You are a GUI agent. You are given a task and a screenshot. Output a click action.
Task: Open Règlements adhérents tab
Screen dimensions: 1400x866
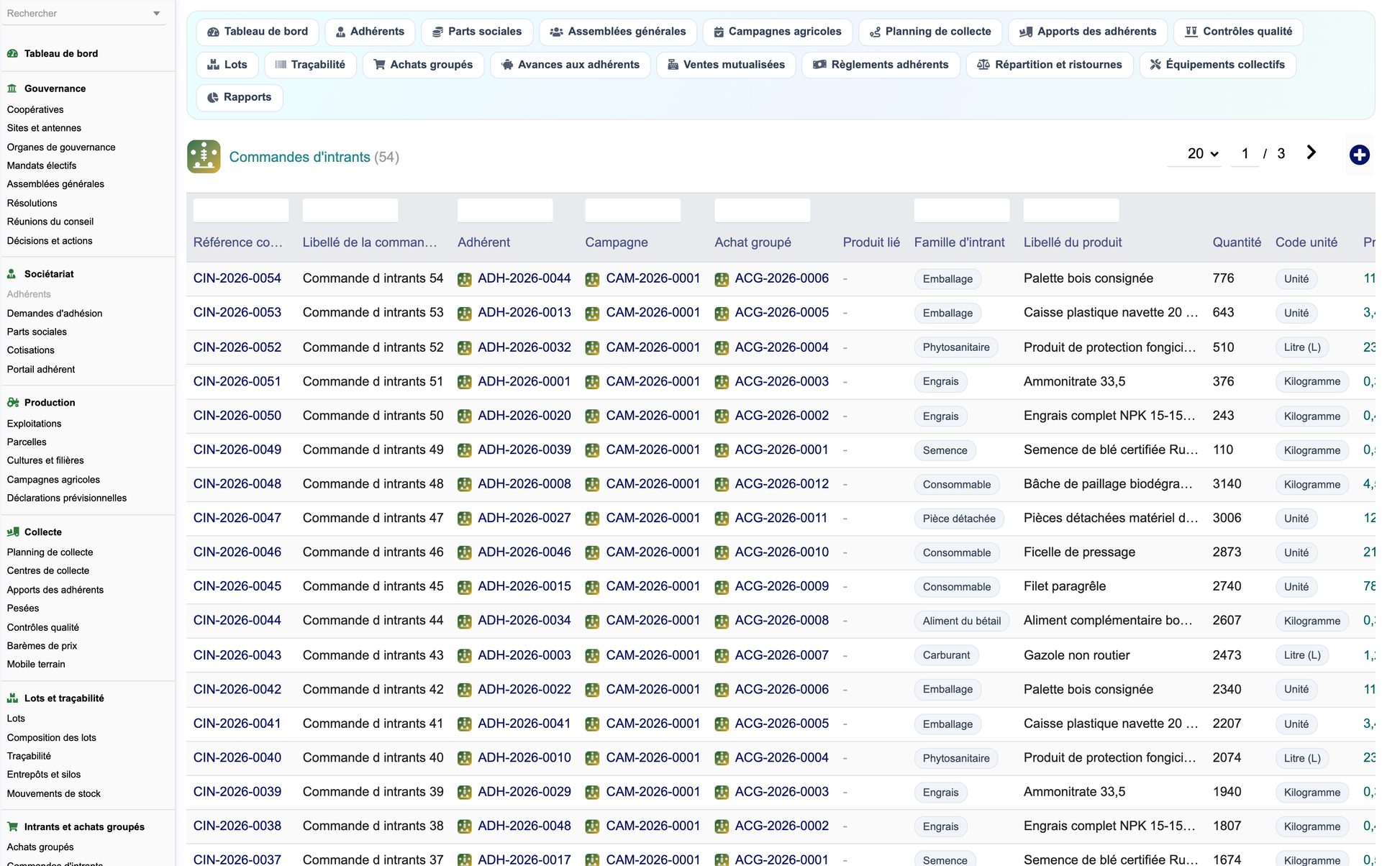pyautogui.click(x=881, y=65)
